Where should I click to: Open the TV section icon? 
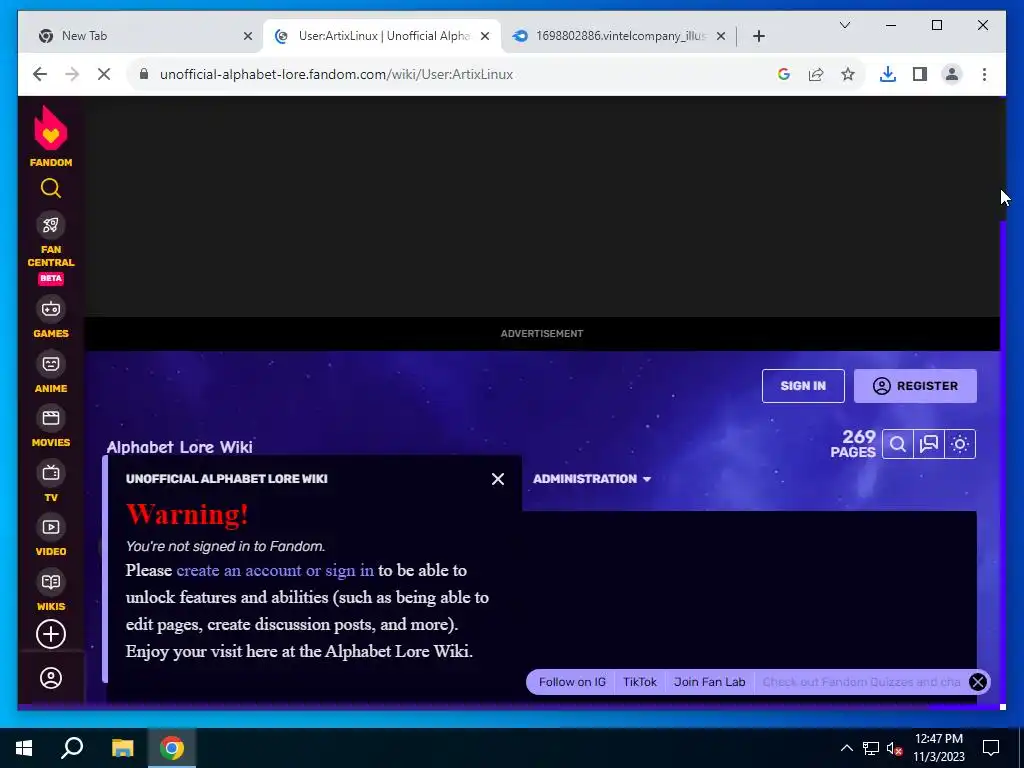pos(50,473)
